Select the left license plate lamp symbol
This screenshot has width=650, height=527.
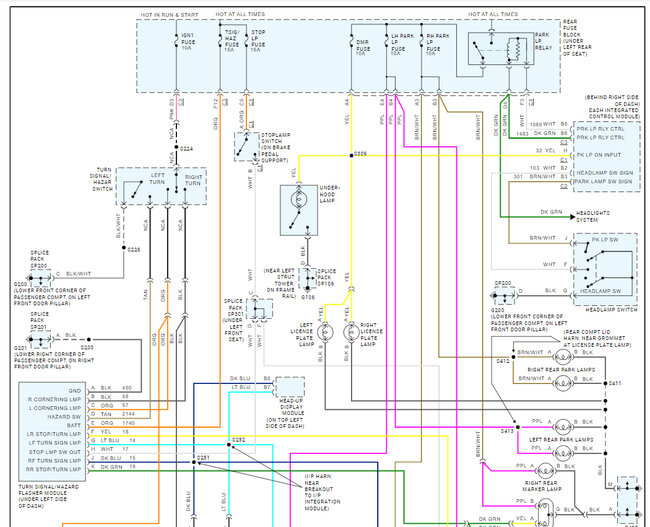[325, 332]
